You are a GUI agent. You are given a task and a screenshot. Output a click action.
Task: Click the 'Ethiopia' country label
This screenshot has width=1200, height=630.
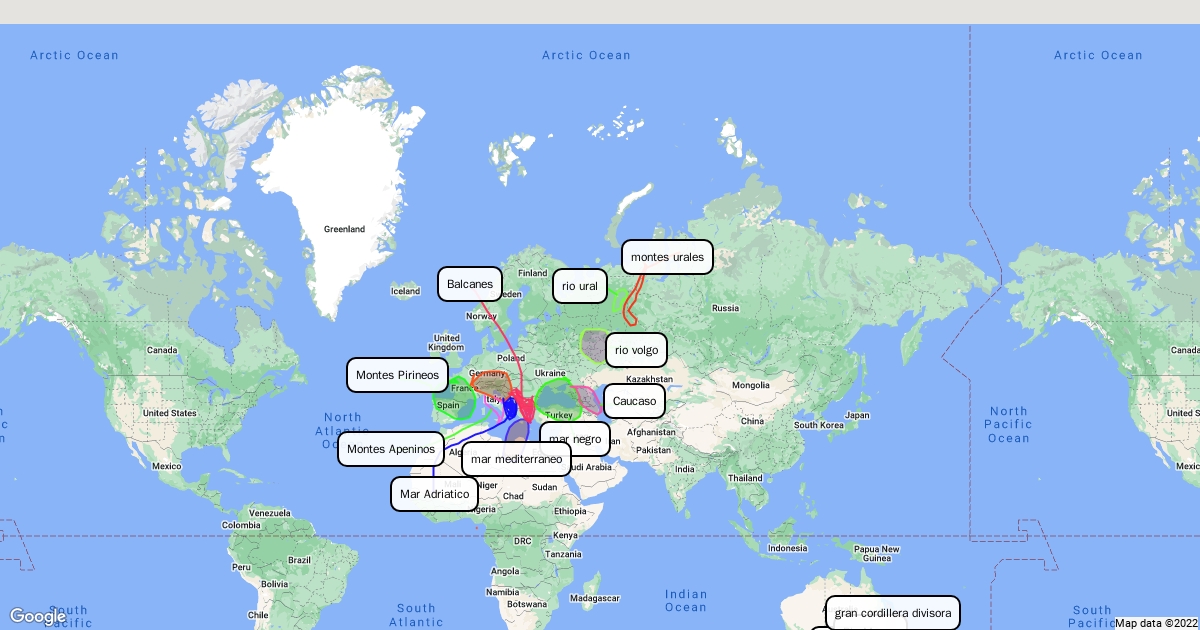click(571, 511)
